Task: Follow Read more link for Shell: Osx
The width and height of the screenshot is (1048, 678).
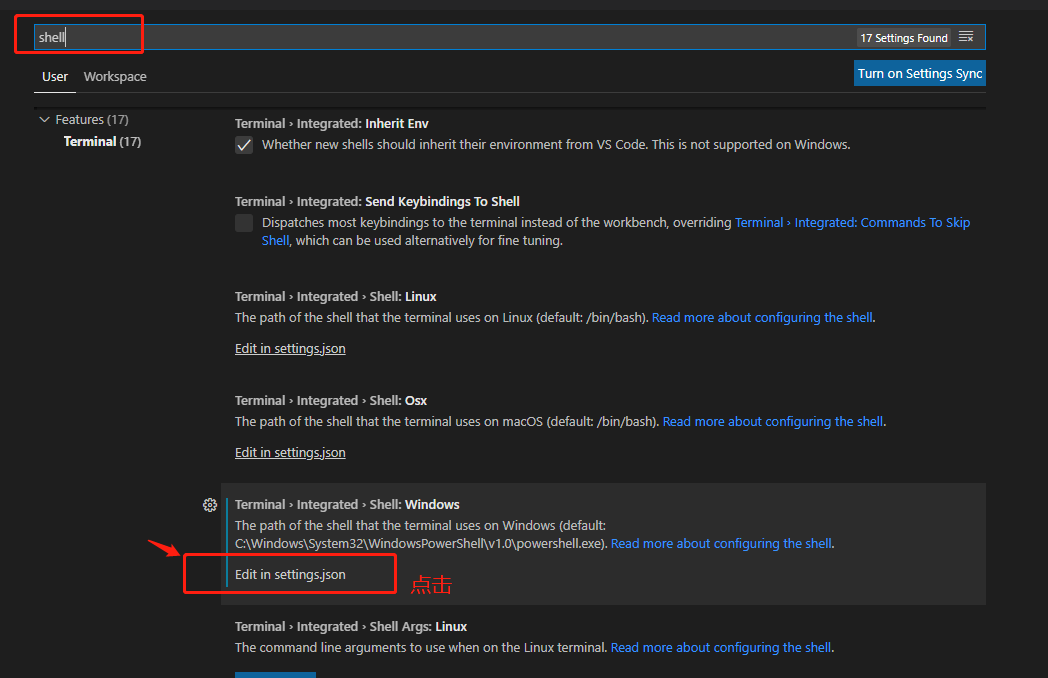Action: (x=772, y=421)
